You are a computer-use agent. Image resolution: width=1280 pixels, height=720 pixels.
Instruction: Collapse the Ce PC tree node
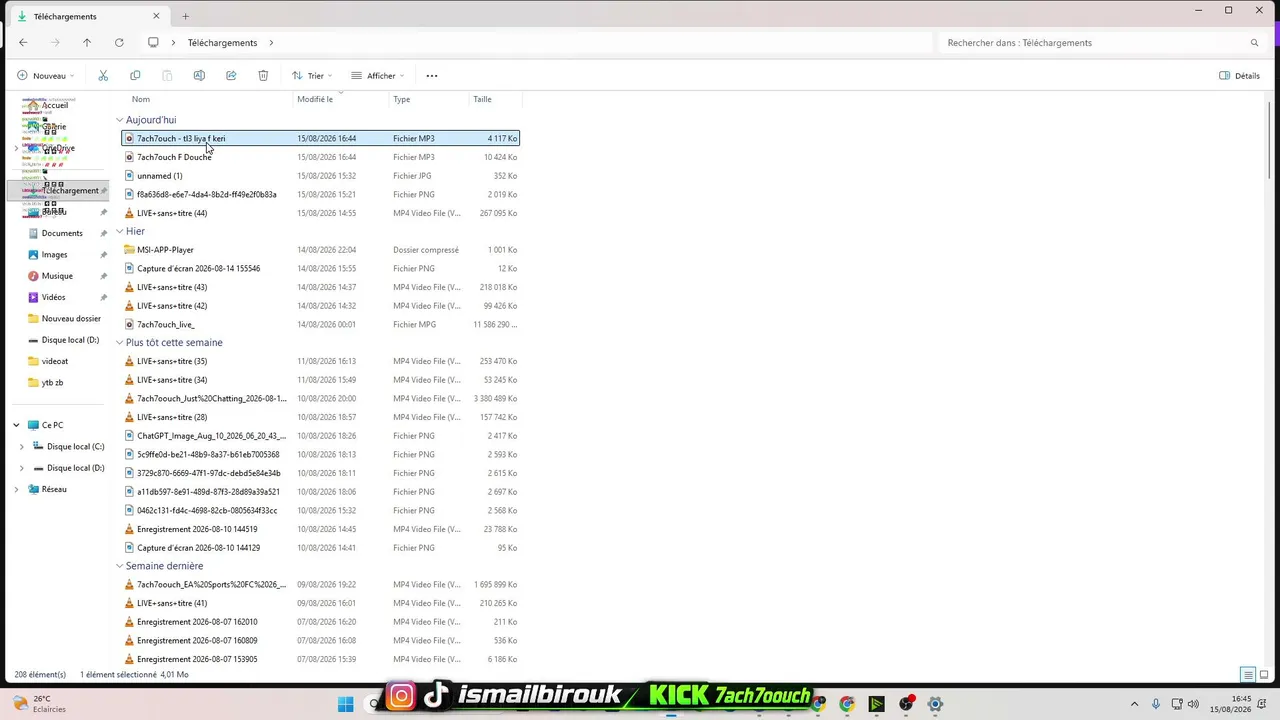click(16, 425)
